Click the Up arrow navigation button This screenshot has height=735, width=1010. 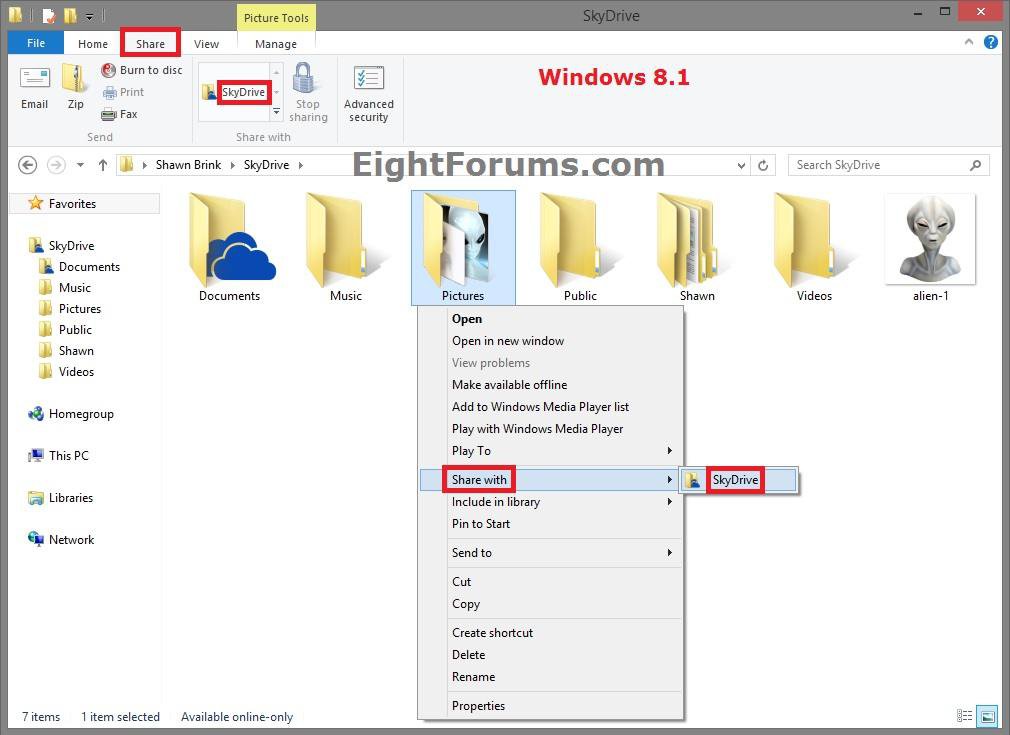point(102,165)
